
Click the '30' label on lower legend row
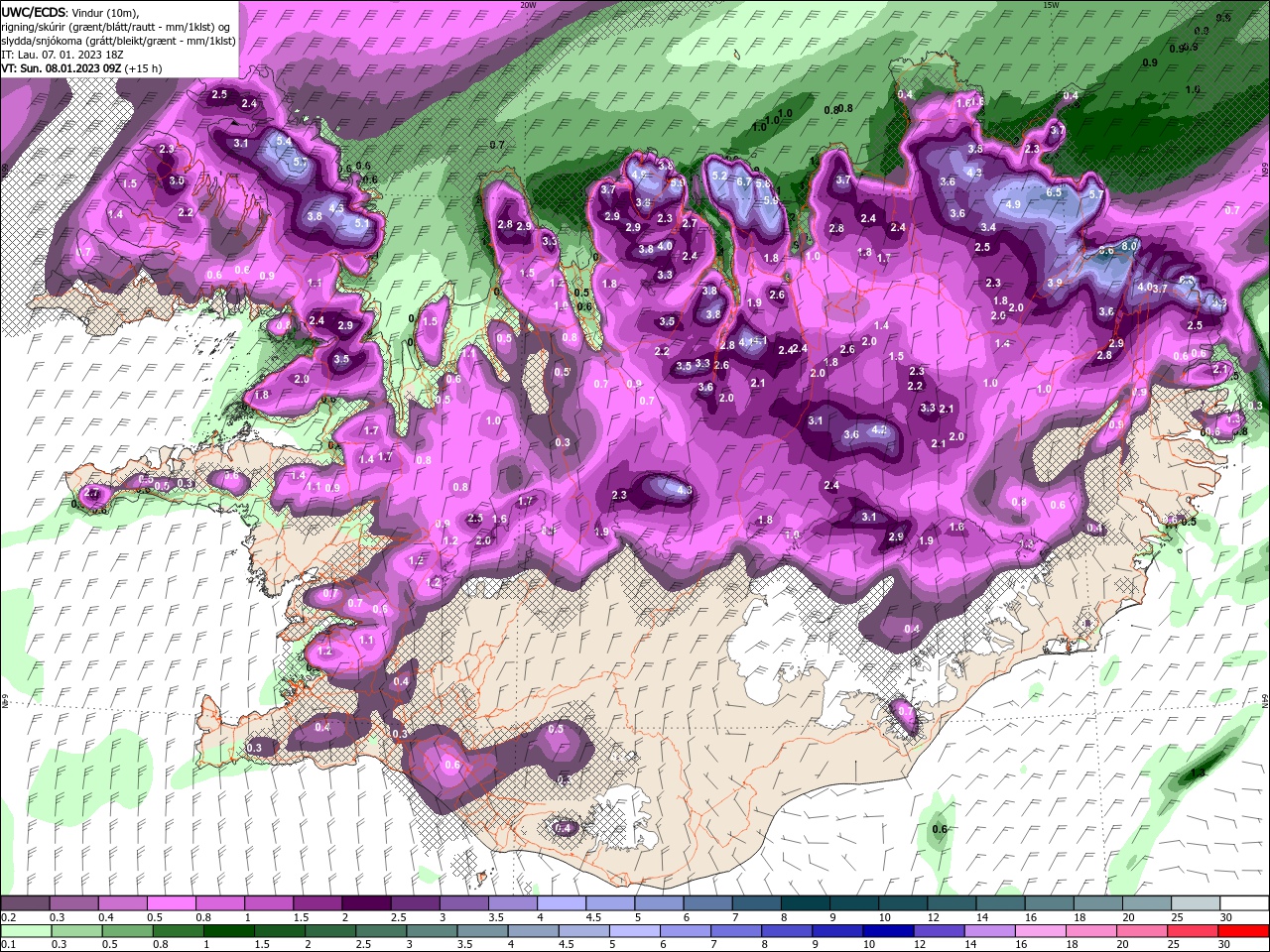pos(1226,944)
